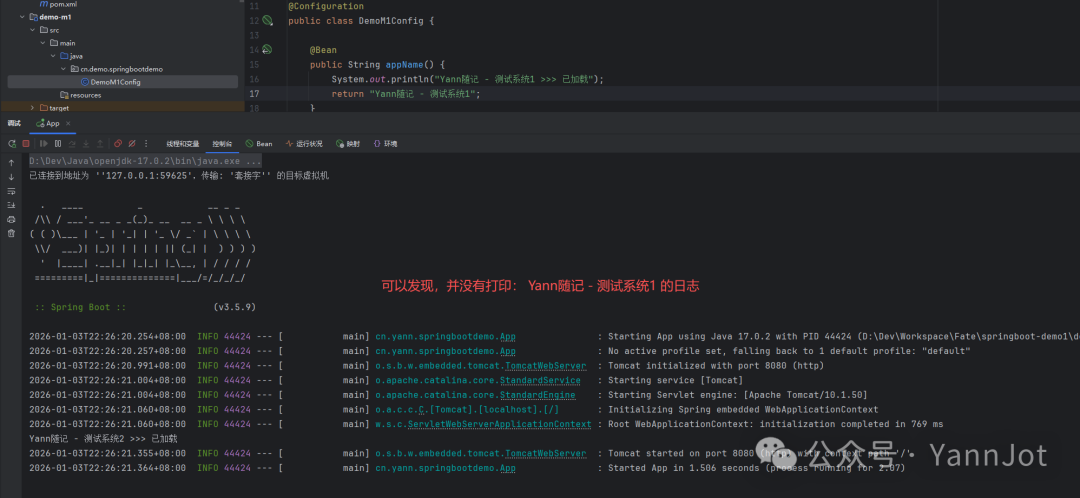
Task: Open the debugger more-actions menu
Action: tap(145, 143)
